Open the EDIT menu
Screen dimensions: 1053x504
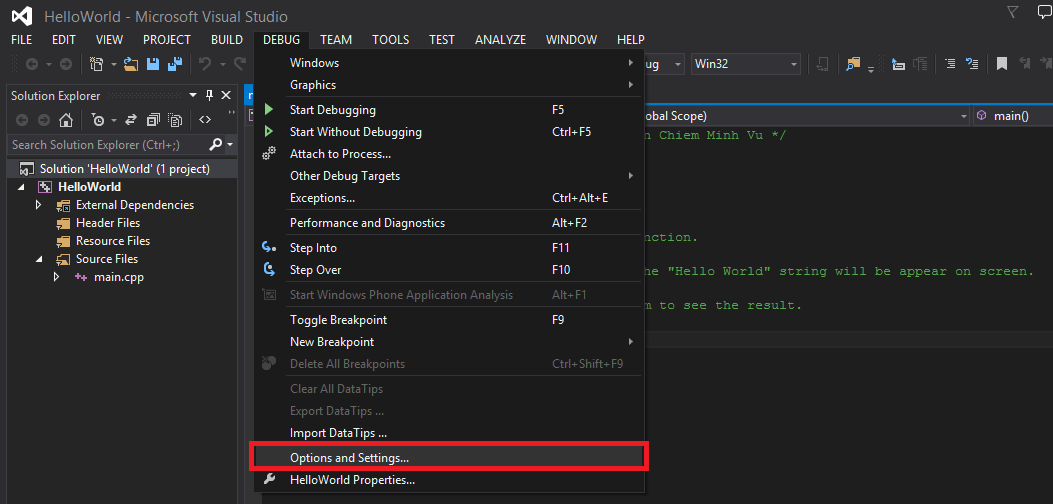[64, 40]
